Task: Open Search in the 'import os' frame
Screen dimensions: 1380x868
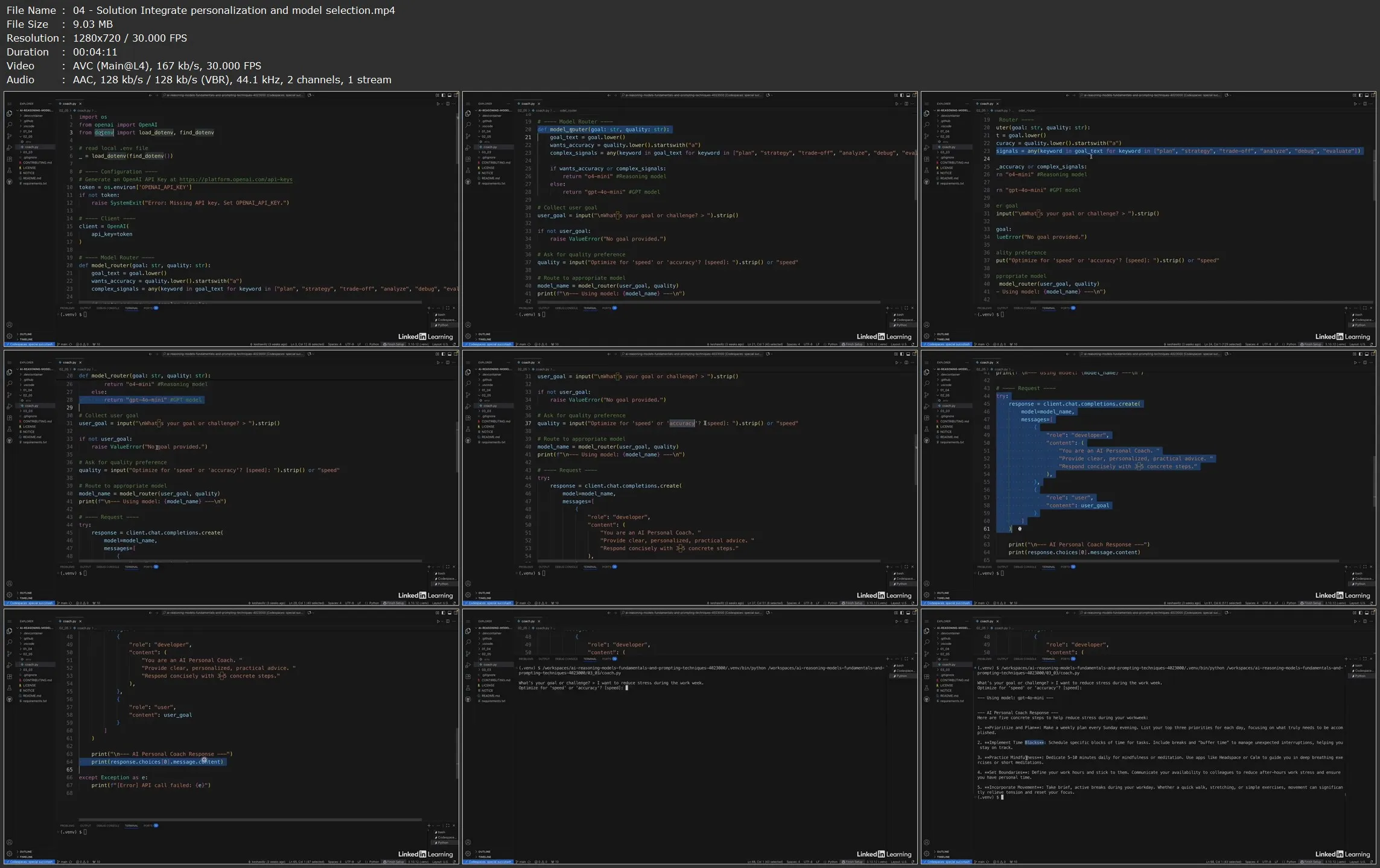Action: click(x=9, y=125)
